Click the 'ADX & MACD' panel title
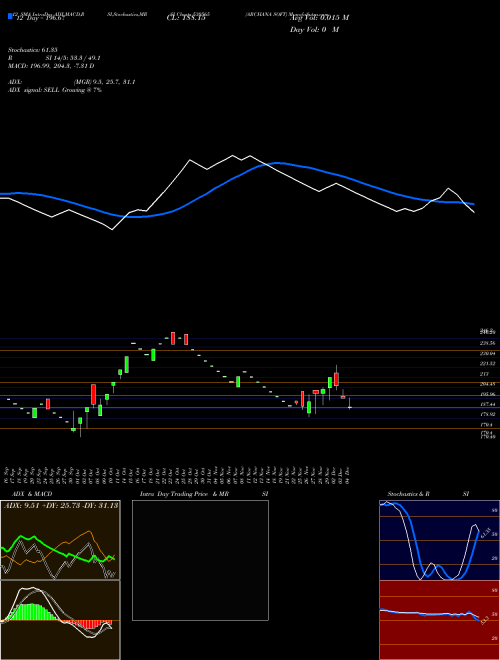This screenshot has width=500, height=660. tap(32, 494)
